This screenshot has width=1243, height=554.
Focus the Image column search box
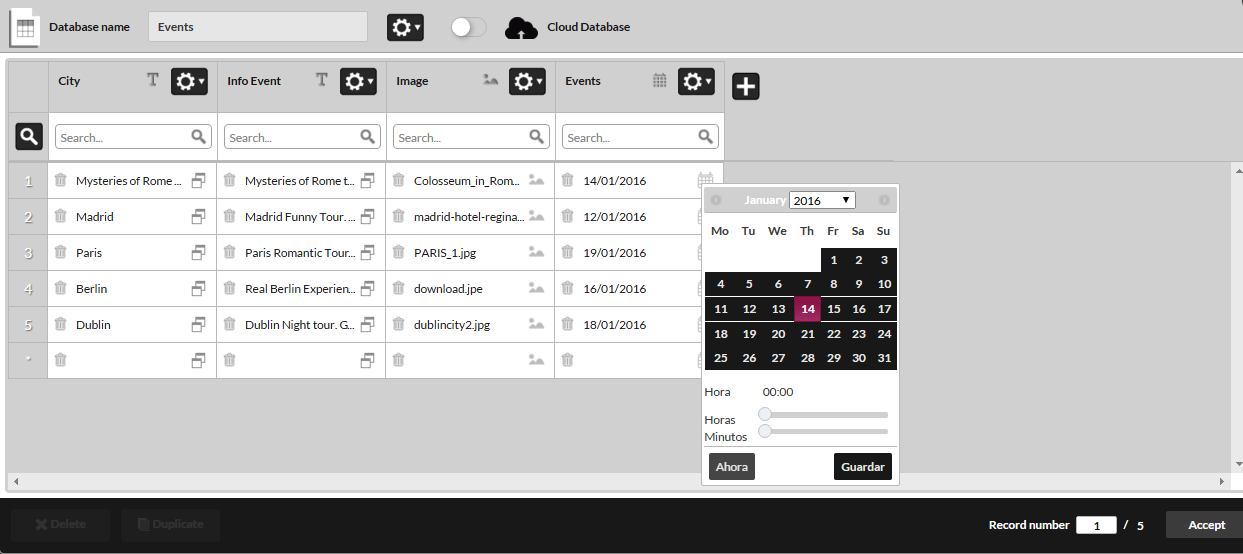coord(471,137)
